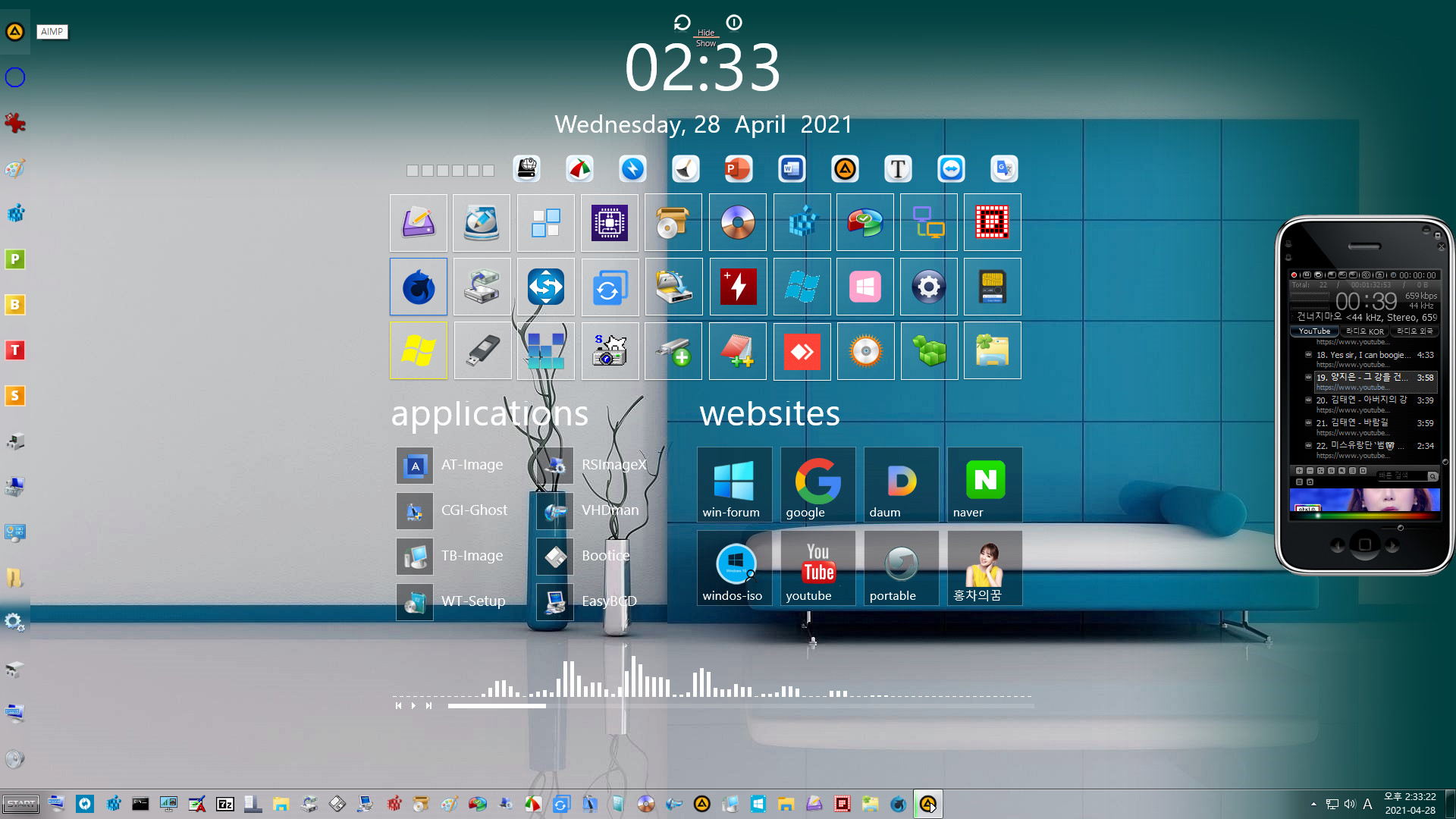Click the Show label above the clock
The height and width of the screenshot is (819, 1456).
click(706, 43)
